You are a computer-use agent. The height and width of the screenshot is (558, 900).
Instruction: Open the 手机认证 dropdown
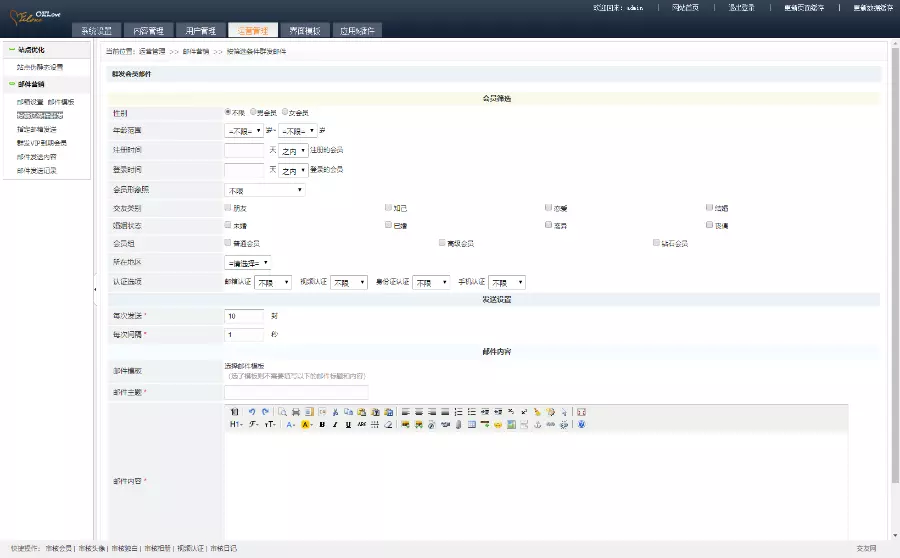[x=507, y=282]
